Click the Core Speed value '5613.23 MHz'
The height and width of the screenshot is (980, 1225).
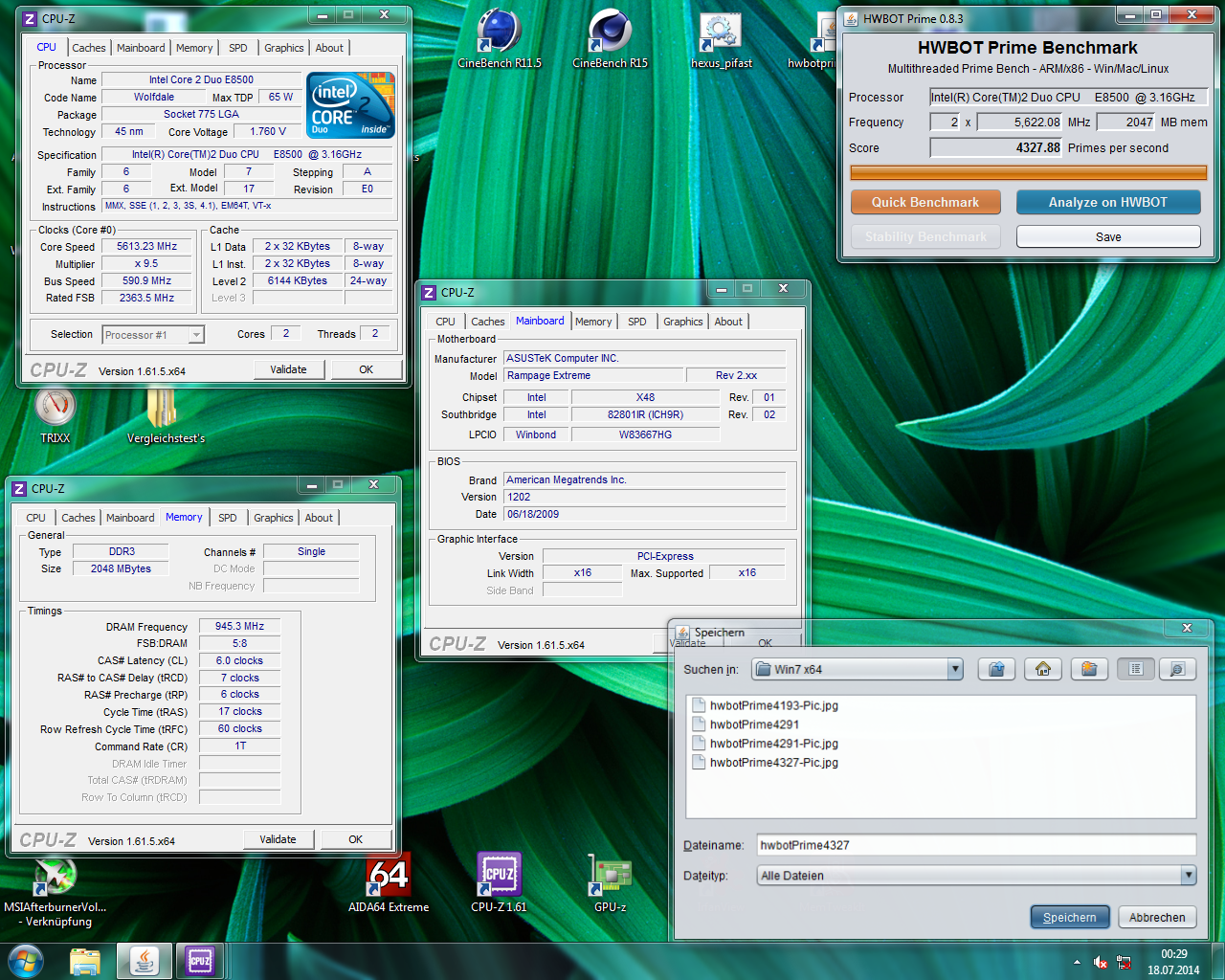coord(146,246)
